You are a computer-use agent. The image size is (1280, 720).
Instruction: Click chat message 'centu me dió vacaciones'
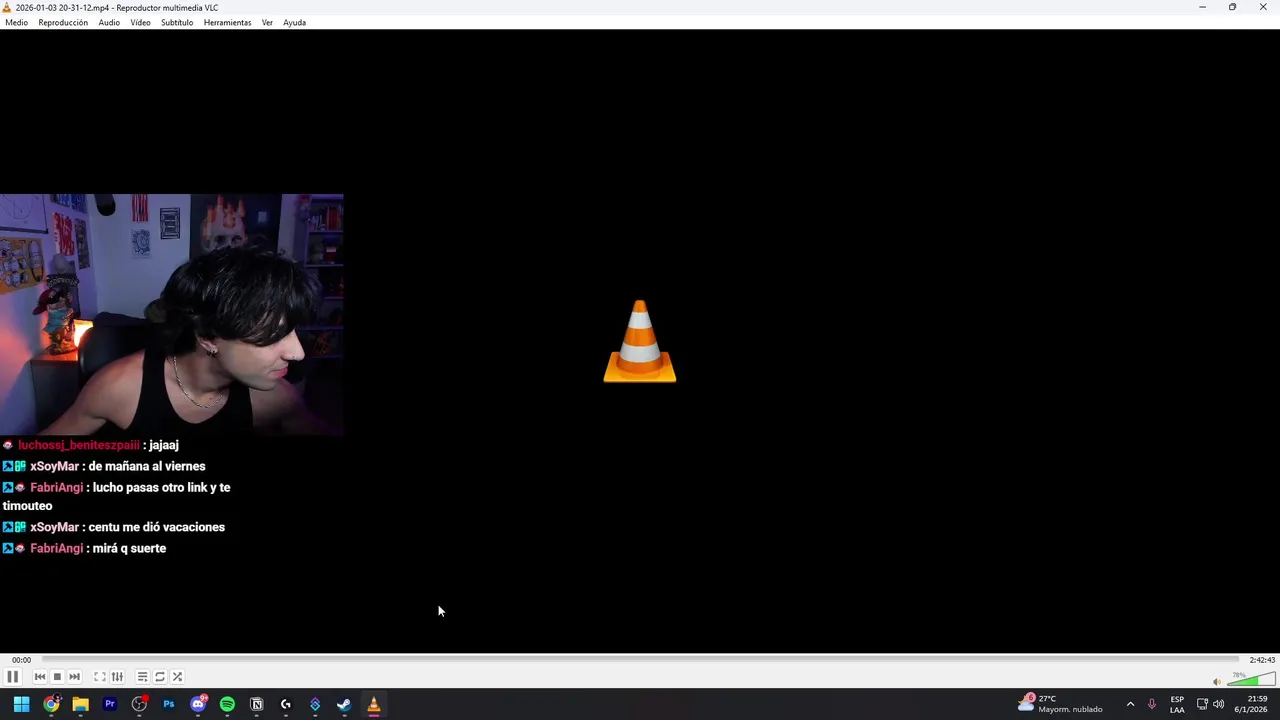tap(156, 527)
